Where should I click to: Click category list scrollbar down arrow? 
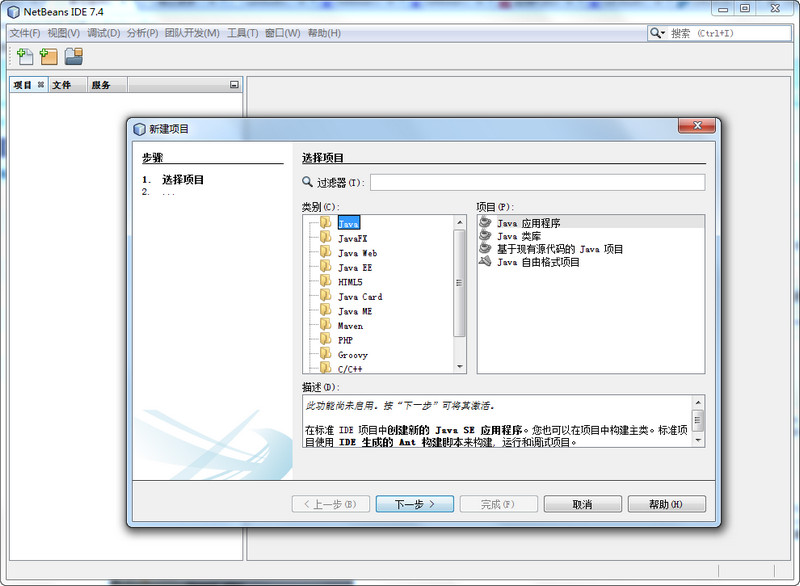point(460,367)
